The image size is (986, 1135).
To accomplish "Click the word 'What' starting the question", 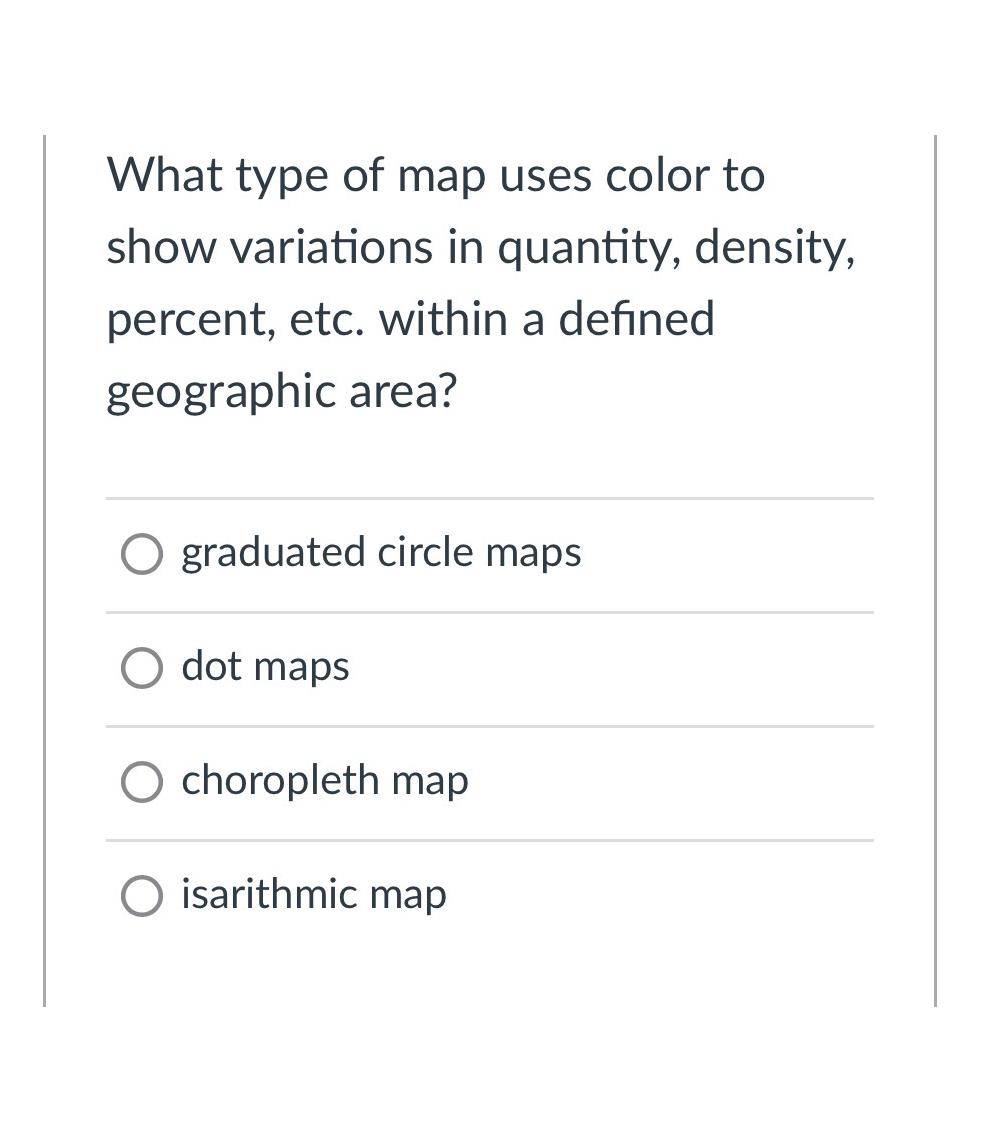I will pos(165,175).
